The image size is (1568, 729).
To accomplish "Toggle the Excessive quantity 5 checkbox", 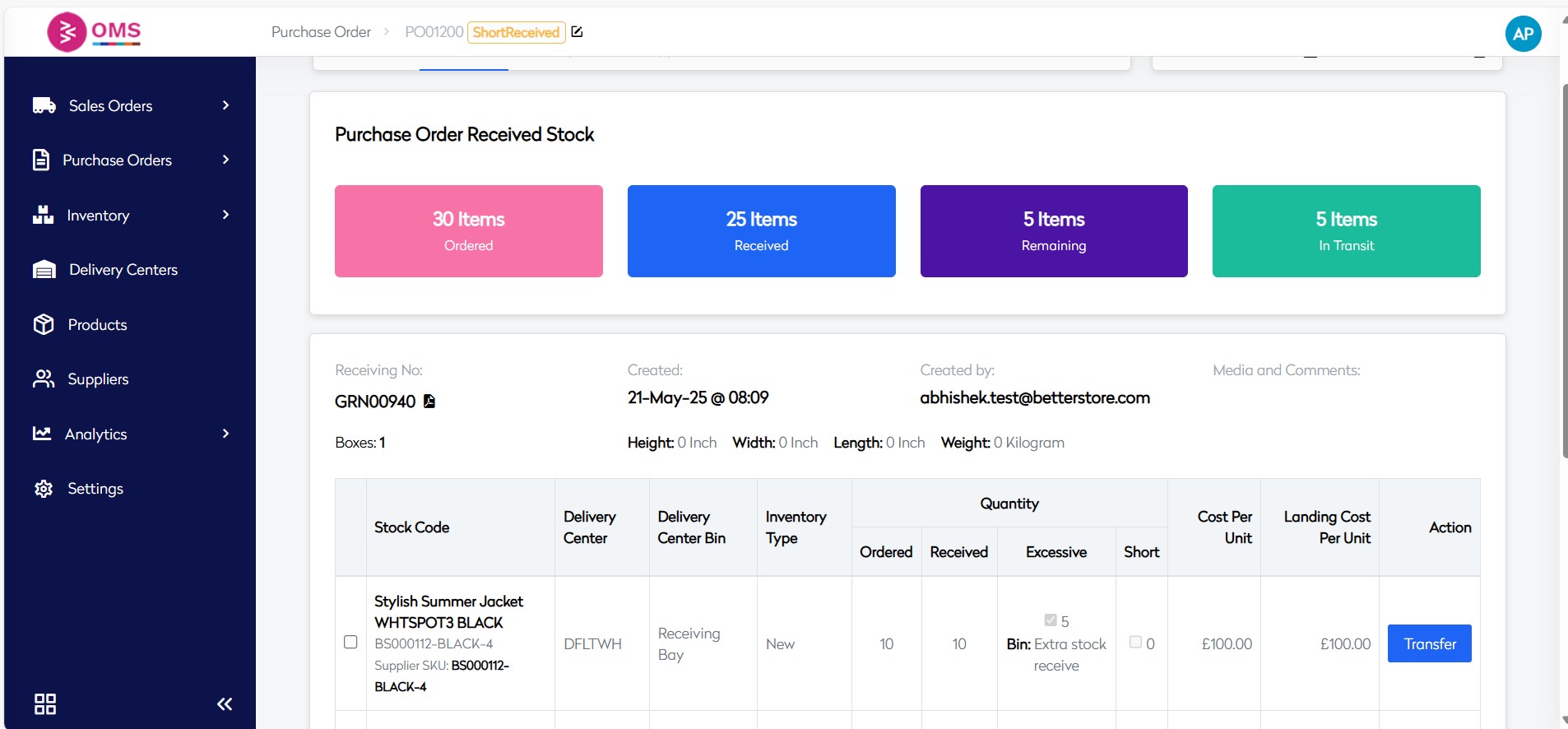I will pyautogui.click(x=1051, y=620).
